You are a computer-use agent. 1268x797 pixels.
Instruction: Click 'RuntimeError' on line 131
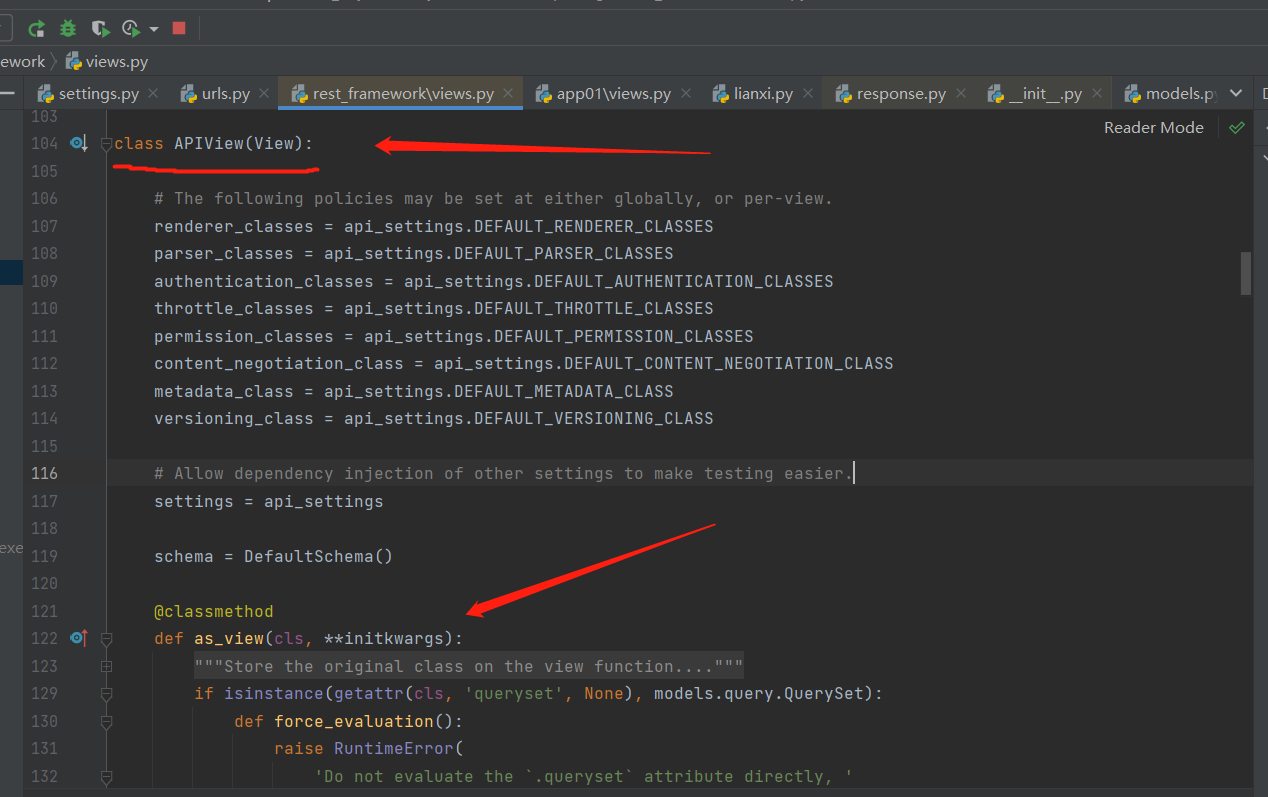coord(393,748)
